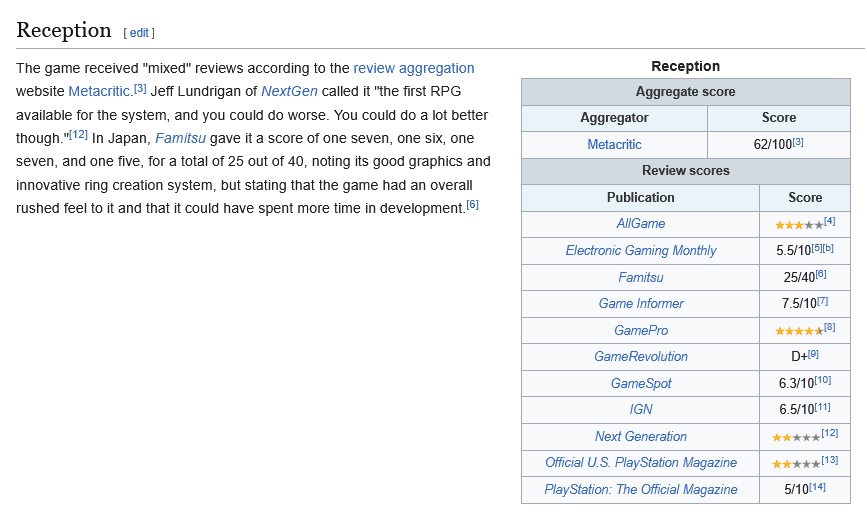Open the AllGame publication link
This screenshot has width=867, height=519.
(x=640, y=223)
